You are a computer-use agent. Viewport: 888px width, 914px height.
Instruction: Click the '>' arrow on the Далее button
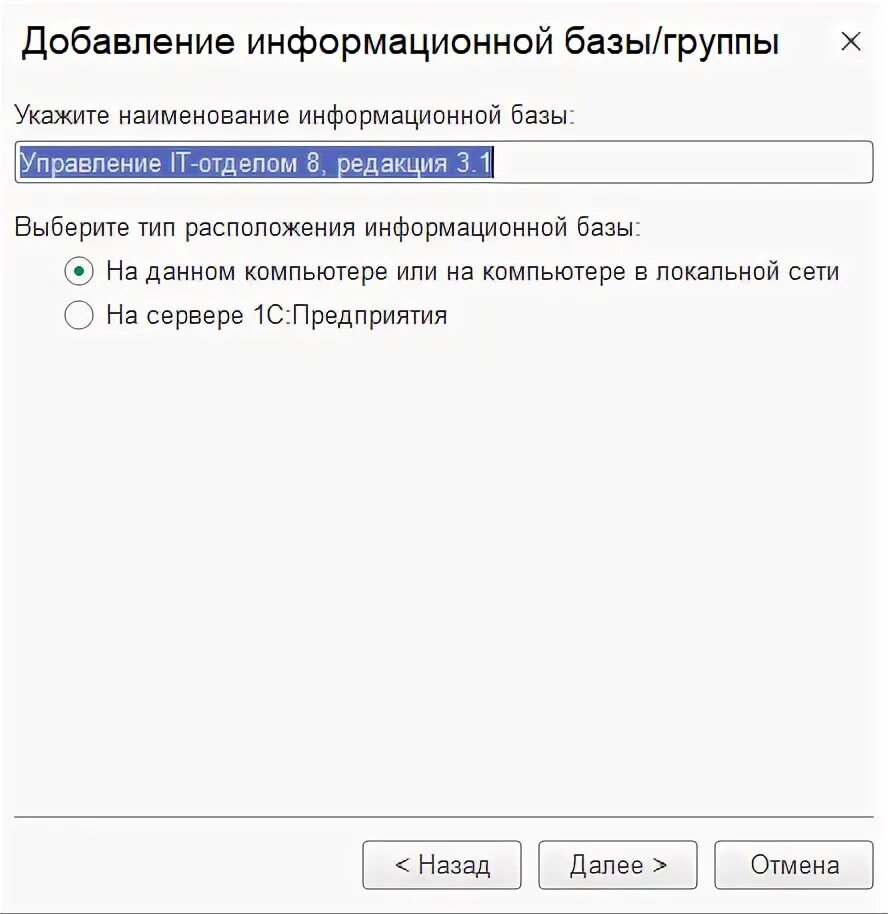(x=659, y=864)
